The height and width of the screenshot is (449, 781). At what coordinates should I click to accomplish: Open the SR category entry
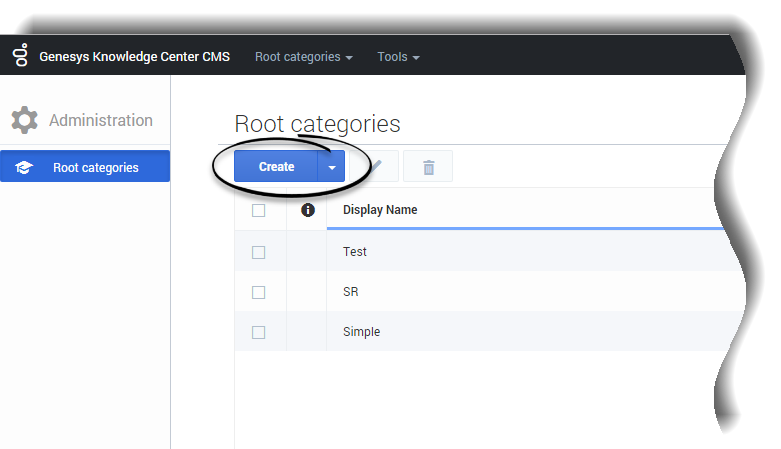350,292
